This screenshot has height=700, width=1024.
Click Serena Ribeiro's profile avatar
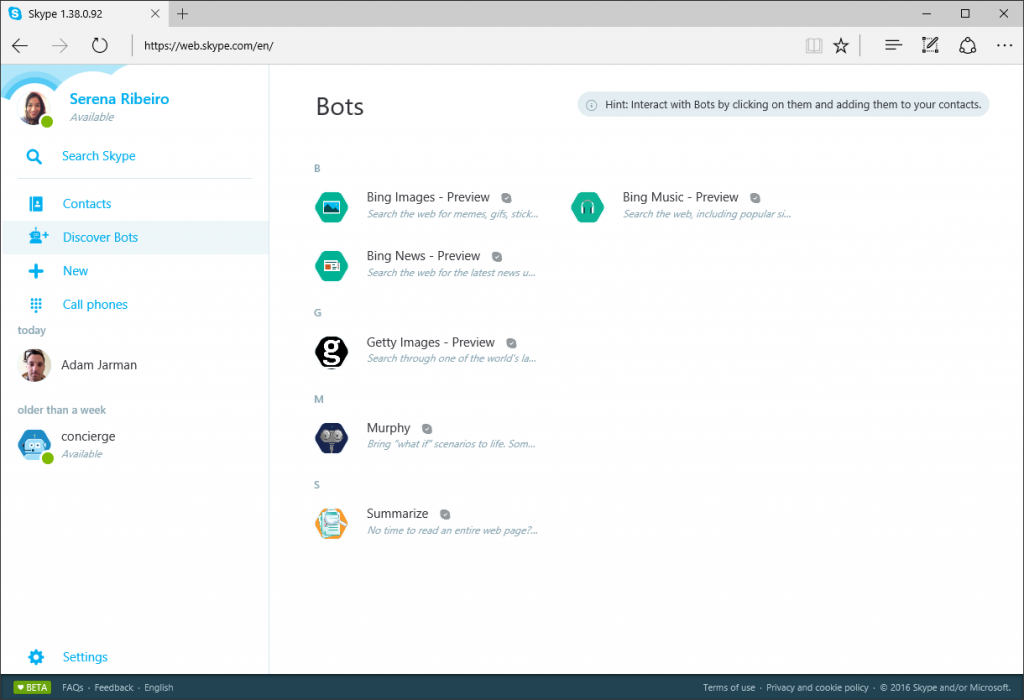point(35,108)
